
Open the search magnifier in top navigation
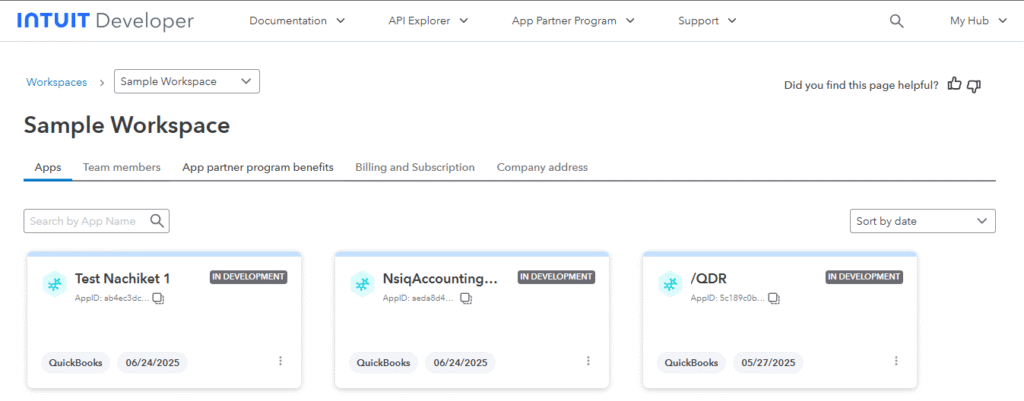[x=897, y=21]
